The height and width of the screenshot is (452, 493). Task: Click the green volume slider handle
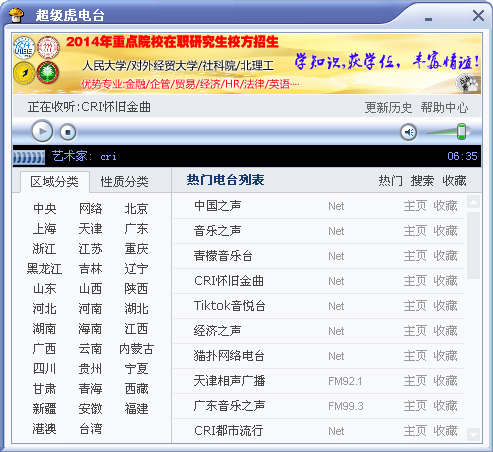pos(462,132)
